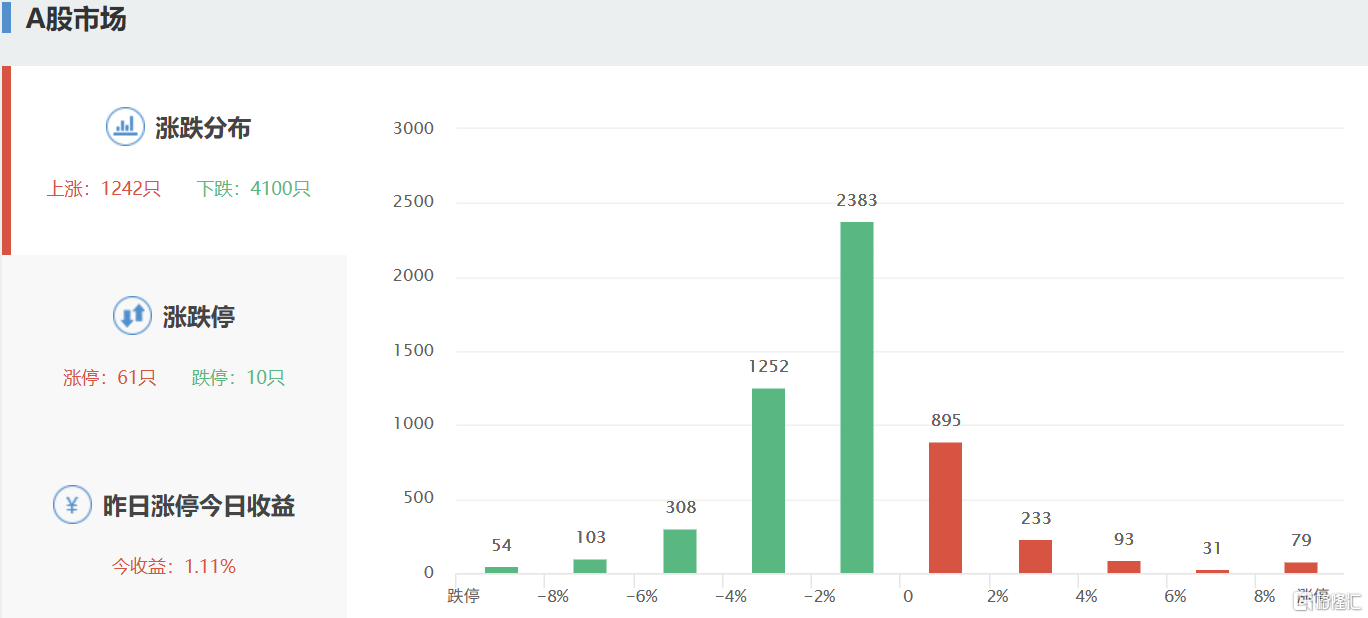Click the bar chart icon beside 涨跌分布
1368x618 pixels.
coord(125,126)
